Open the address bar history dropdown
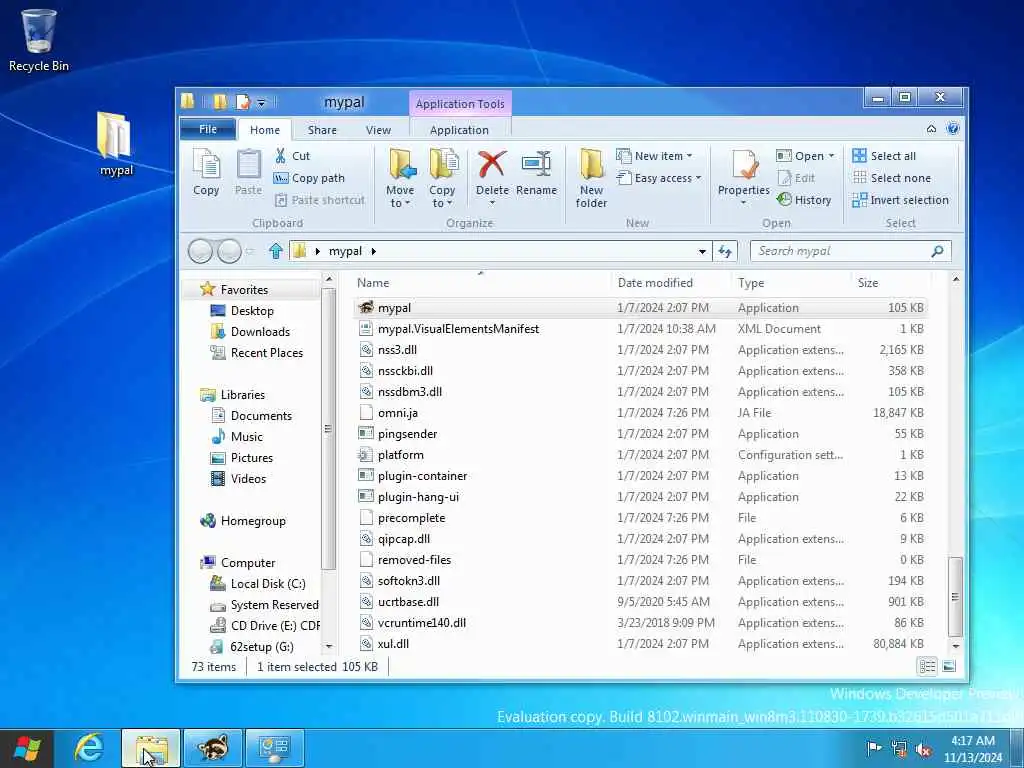 [702, 251]
